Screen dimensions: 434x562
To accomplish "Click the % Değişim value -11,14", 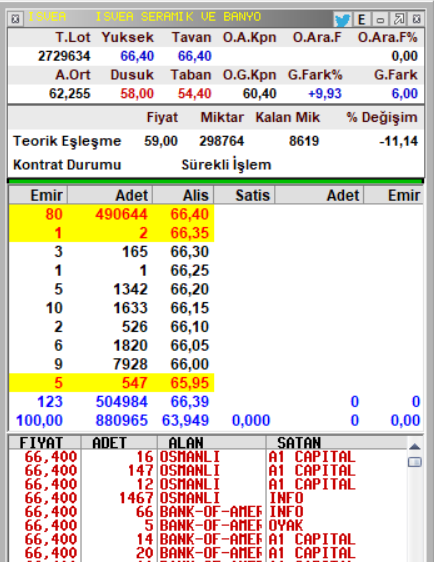I will [399, 141].
